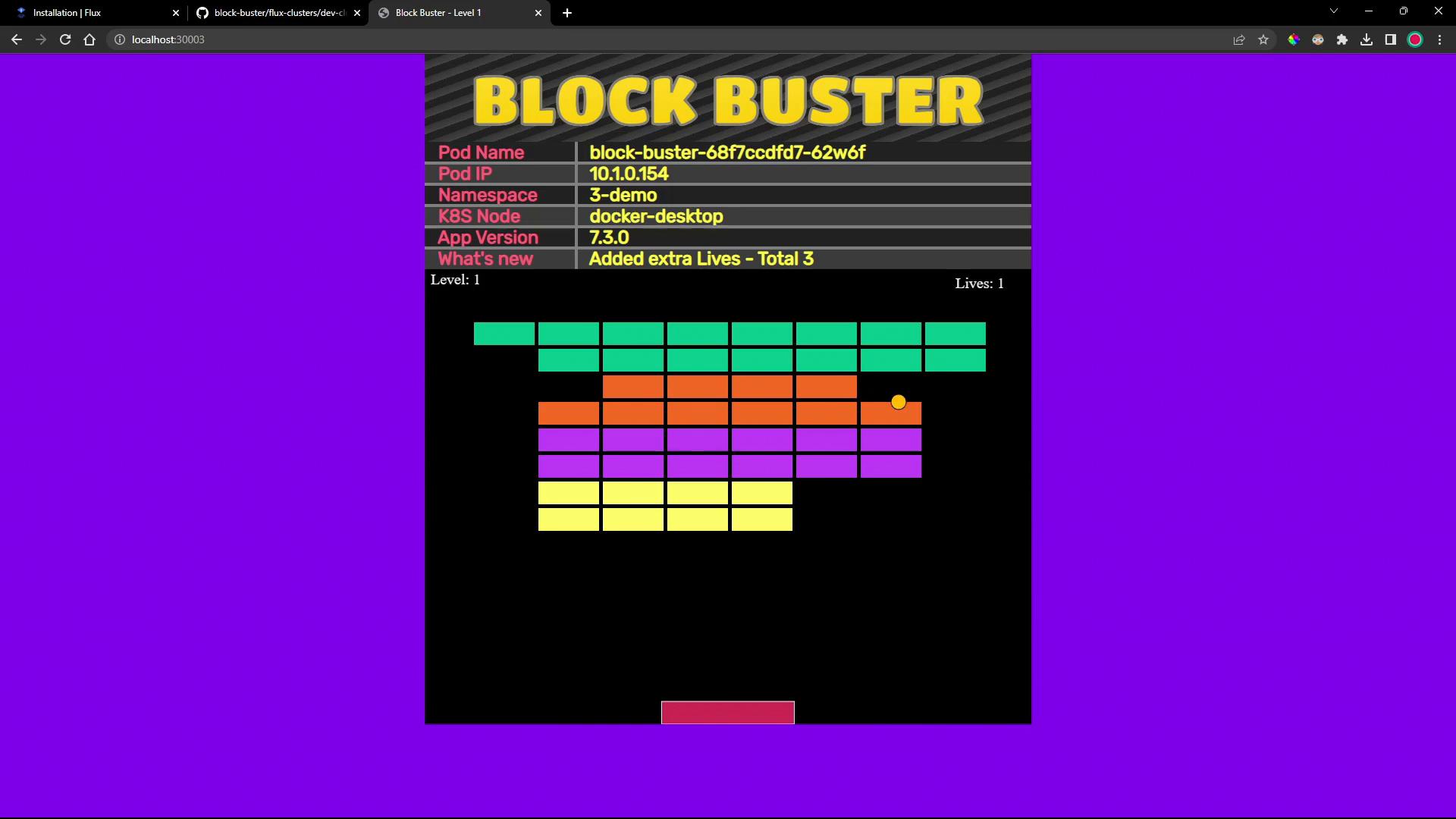Open the Extensions puzzle menu
The image size is (1456, 819).
pos(1342,39)
